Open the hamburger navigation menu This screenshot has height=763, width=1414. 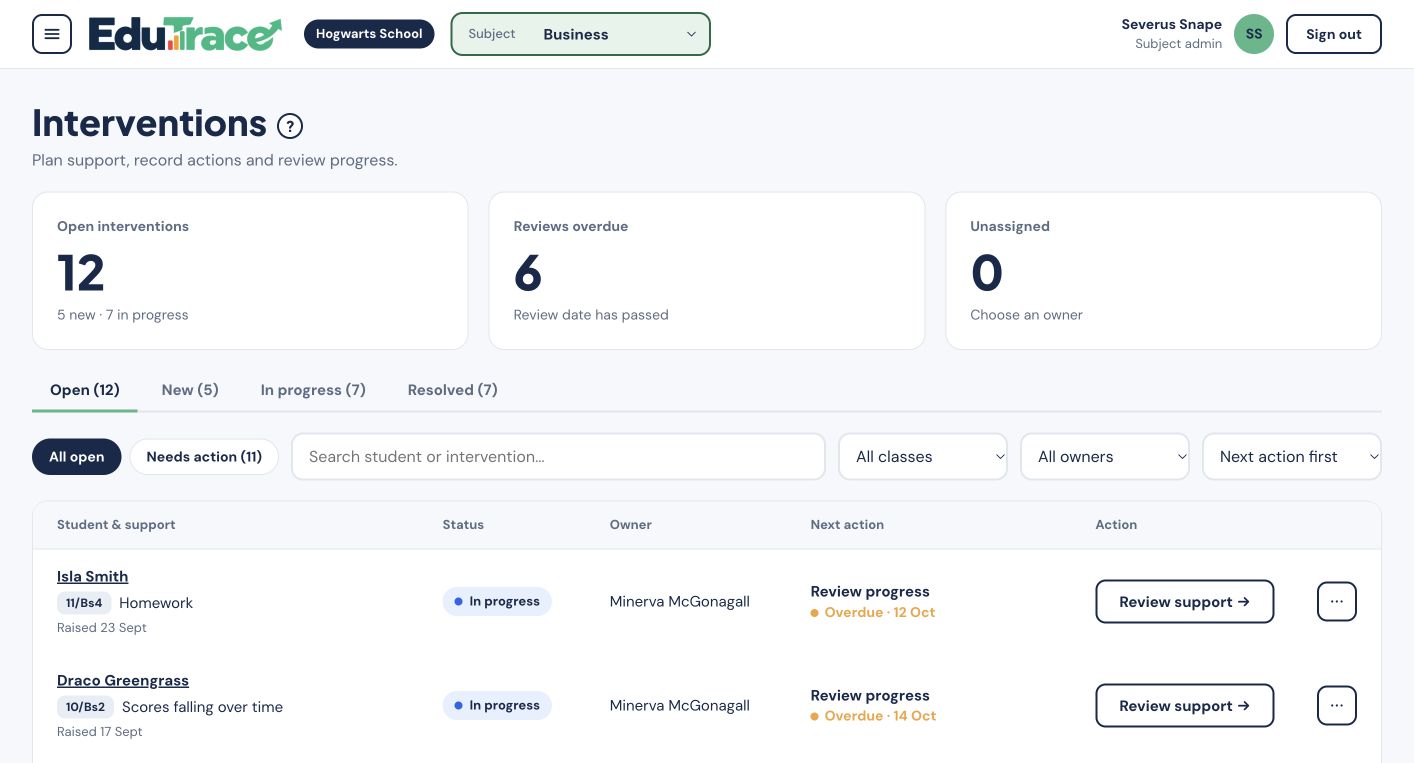click(x=52, y=34)
